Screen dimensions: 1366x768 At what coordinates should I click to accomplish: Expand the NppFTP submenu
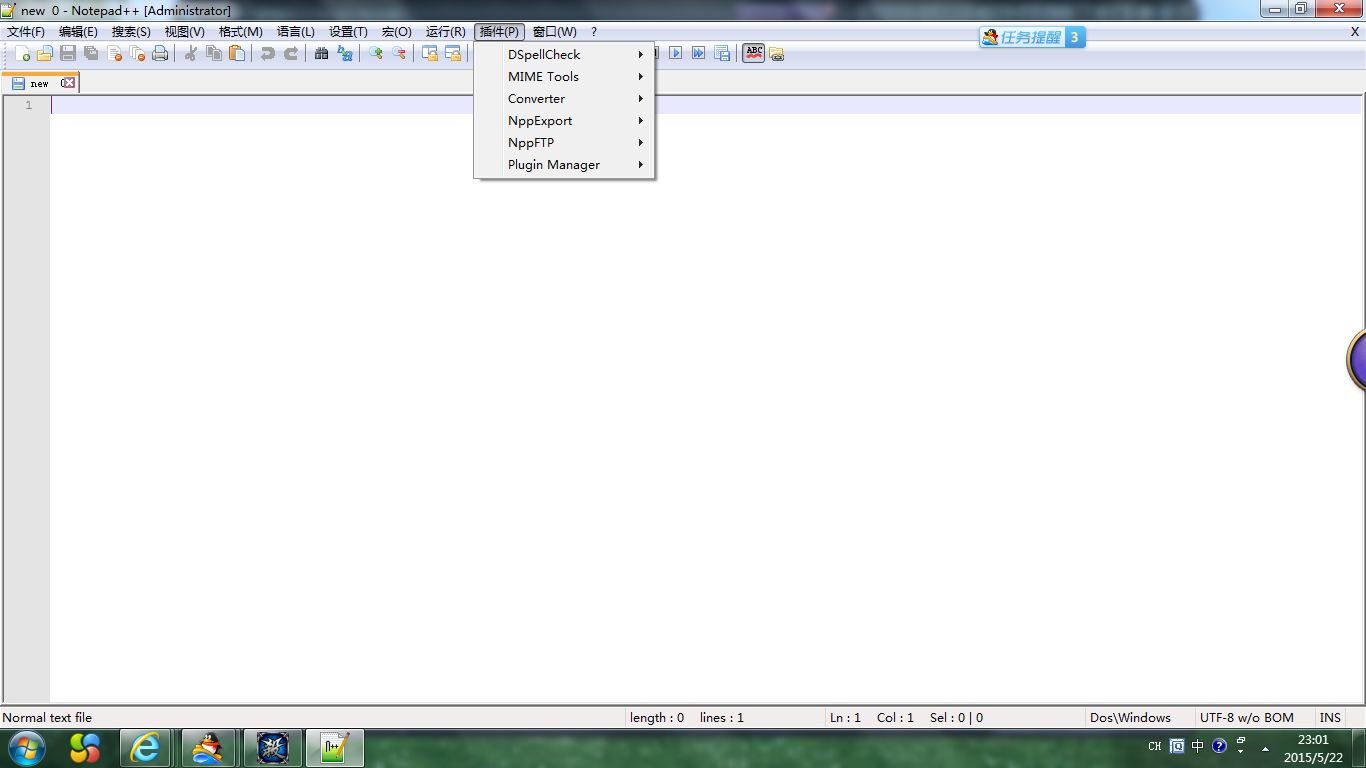pyautogui.click(x=565, y=142)
